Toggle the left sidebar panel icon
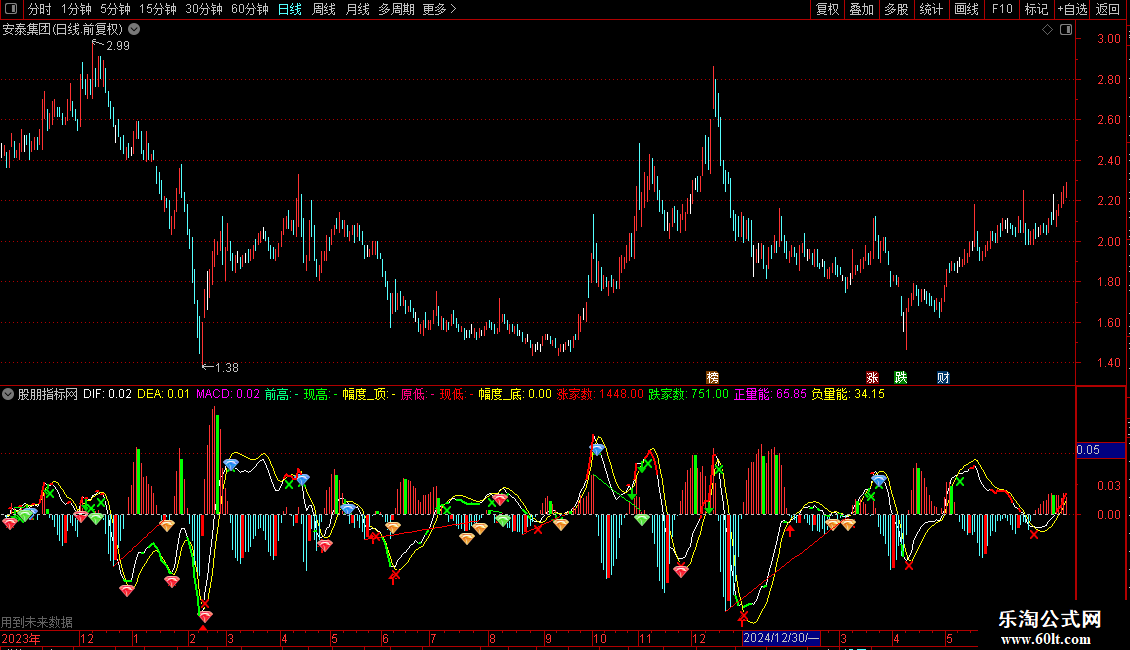The width and height of the screenshot is (1130, 650). [x=11, y=9]
